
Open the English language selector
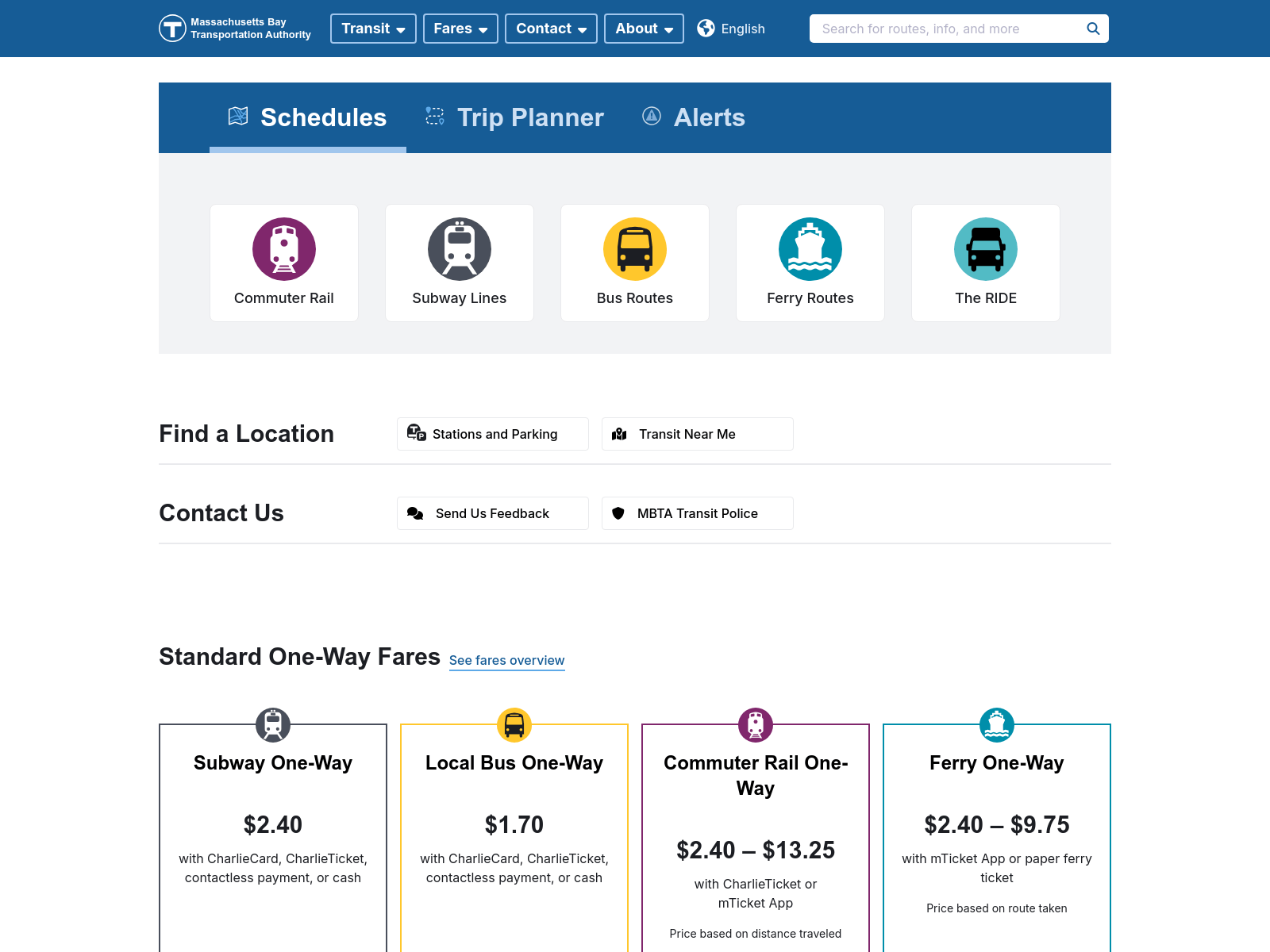point(731,29)
